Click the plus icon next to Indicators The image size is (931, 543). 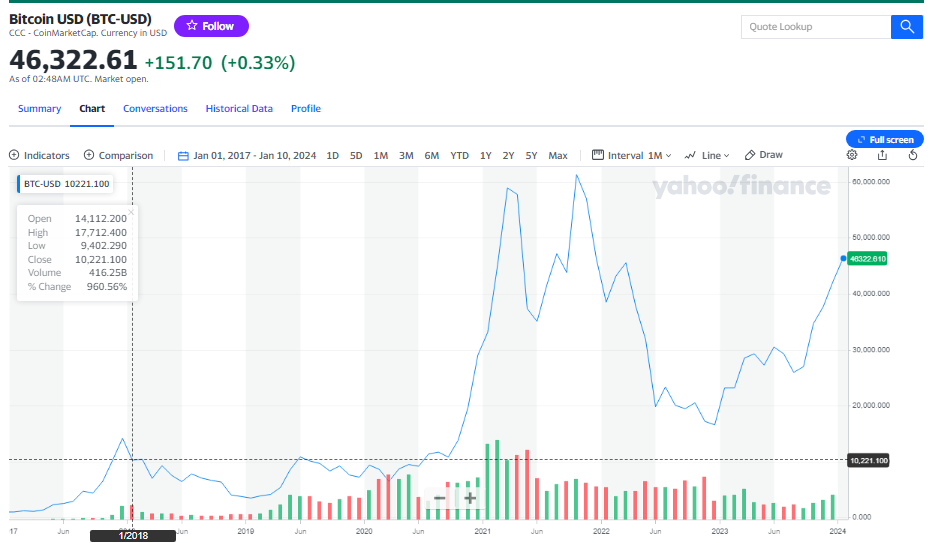click(x=14, y=155)
